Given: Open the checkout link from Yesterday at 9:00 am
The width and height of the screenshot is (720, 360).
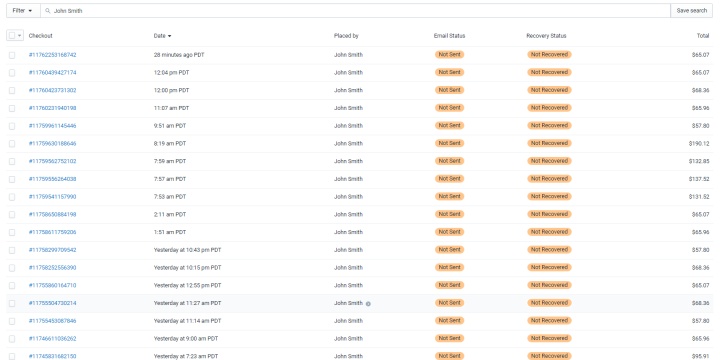Looking at the screenshot, I should pyautogui.click(x=52, y=338).
